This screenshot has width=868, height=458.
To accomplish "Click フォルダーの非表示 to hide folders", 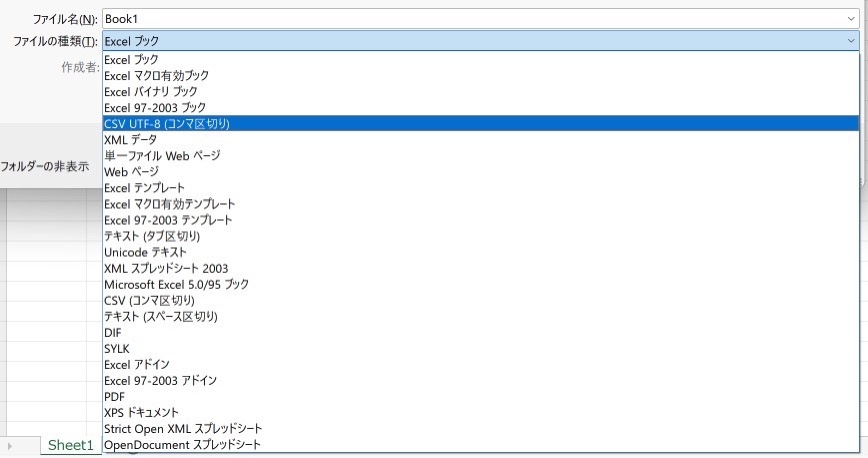I will pos(44,166).
